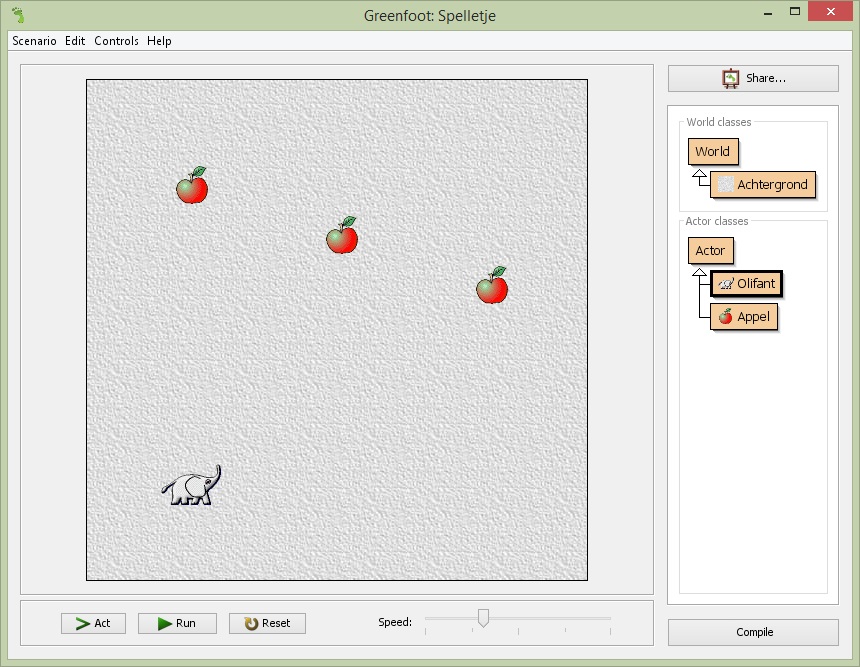Open the Help menu

click(159, 41)
